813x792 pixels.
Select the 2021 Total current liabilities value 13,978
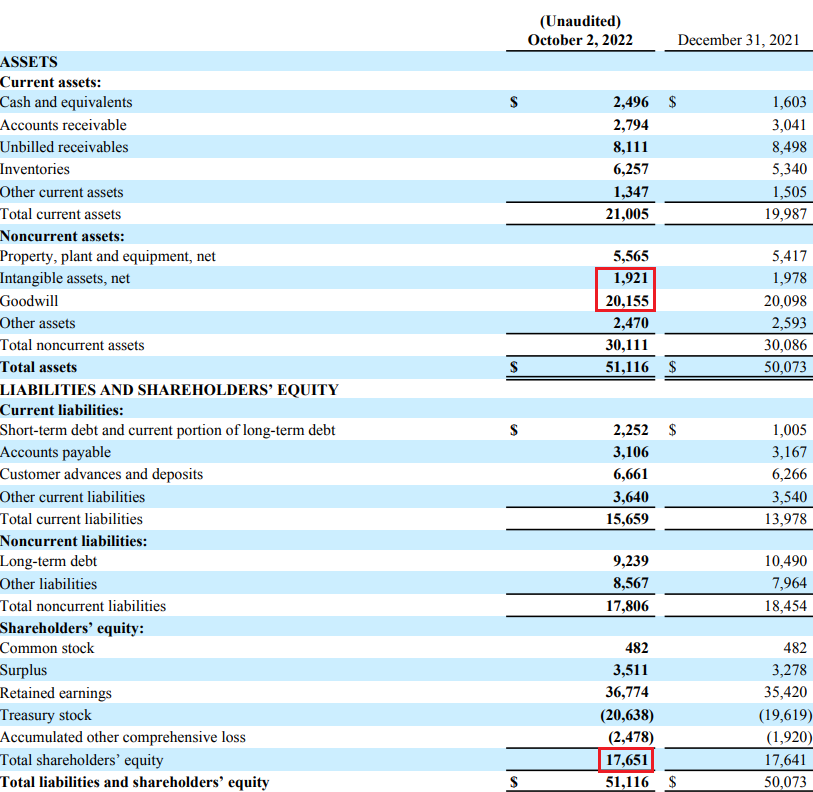click(785, 519)
